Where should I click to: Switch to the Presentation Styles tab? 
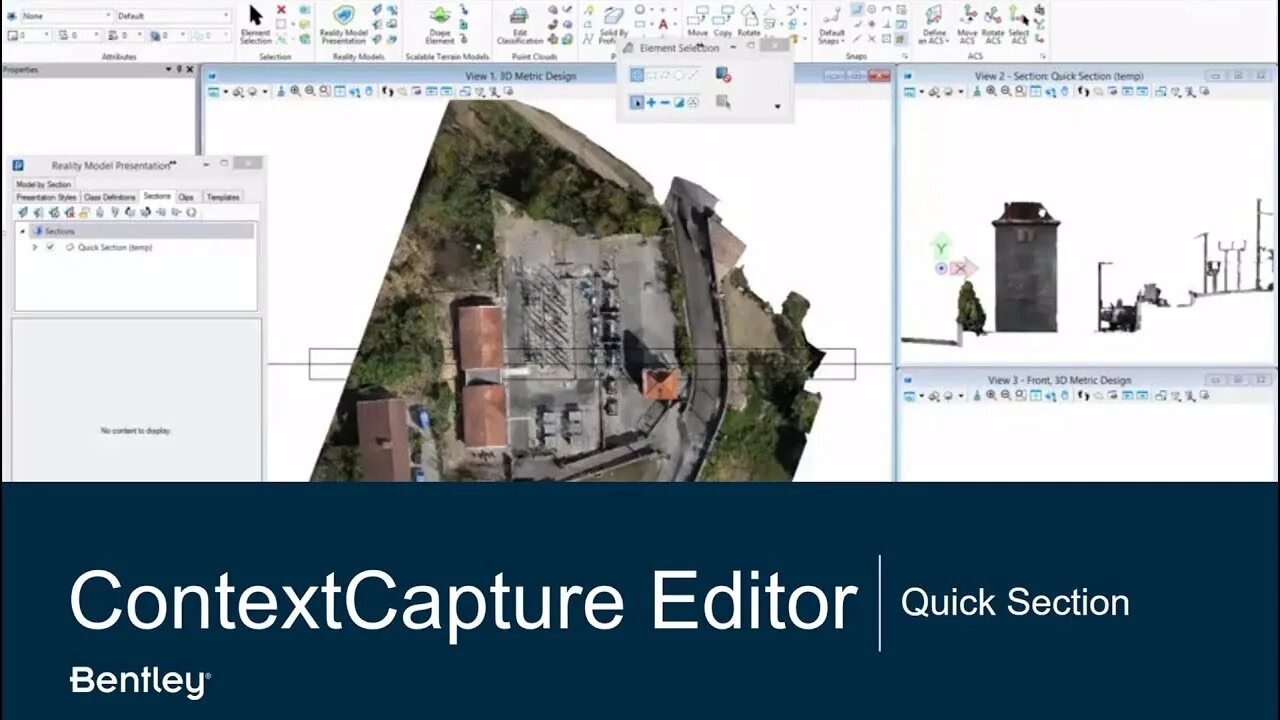pos(47,197)
